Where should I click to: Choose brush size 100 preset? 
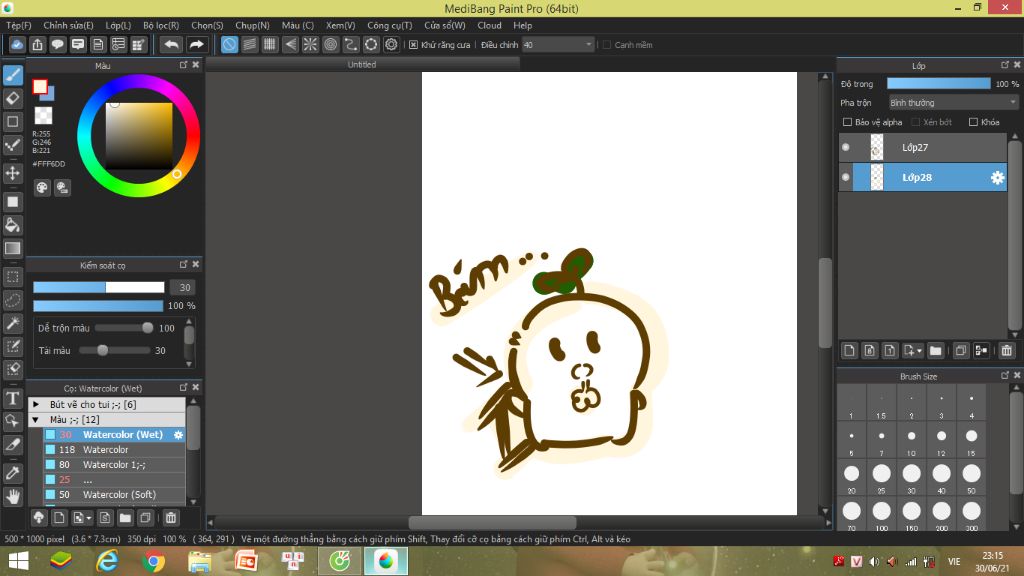(882, 515)
